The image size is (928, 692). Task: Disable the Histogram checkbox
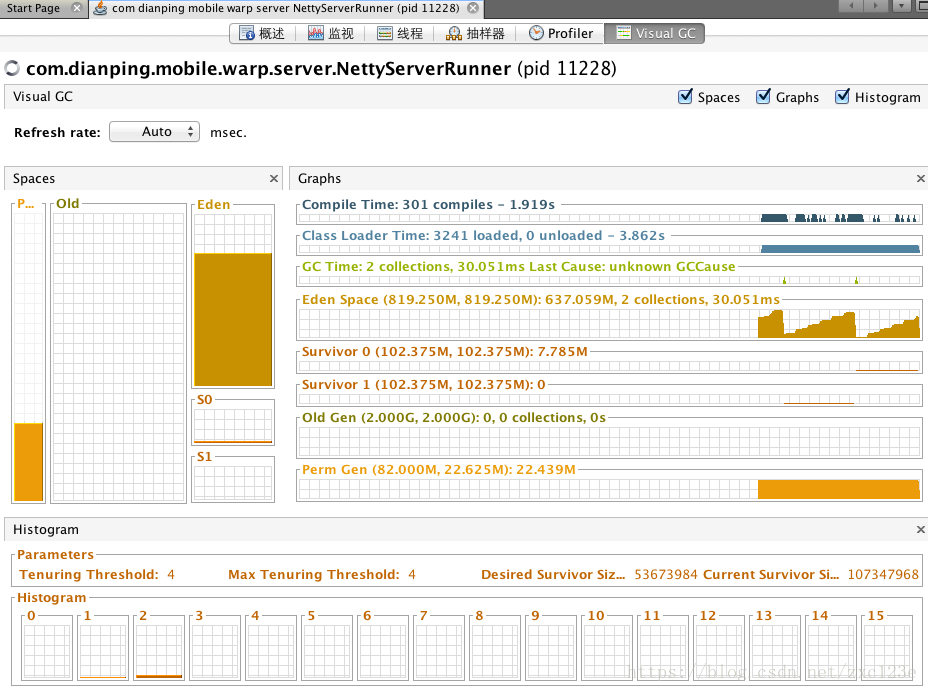[842, 96]
